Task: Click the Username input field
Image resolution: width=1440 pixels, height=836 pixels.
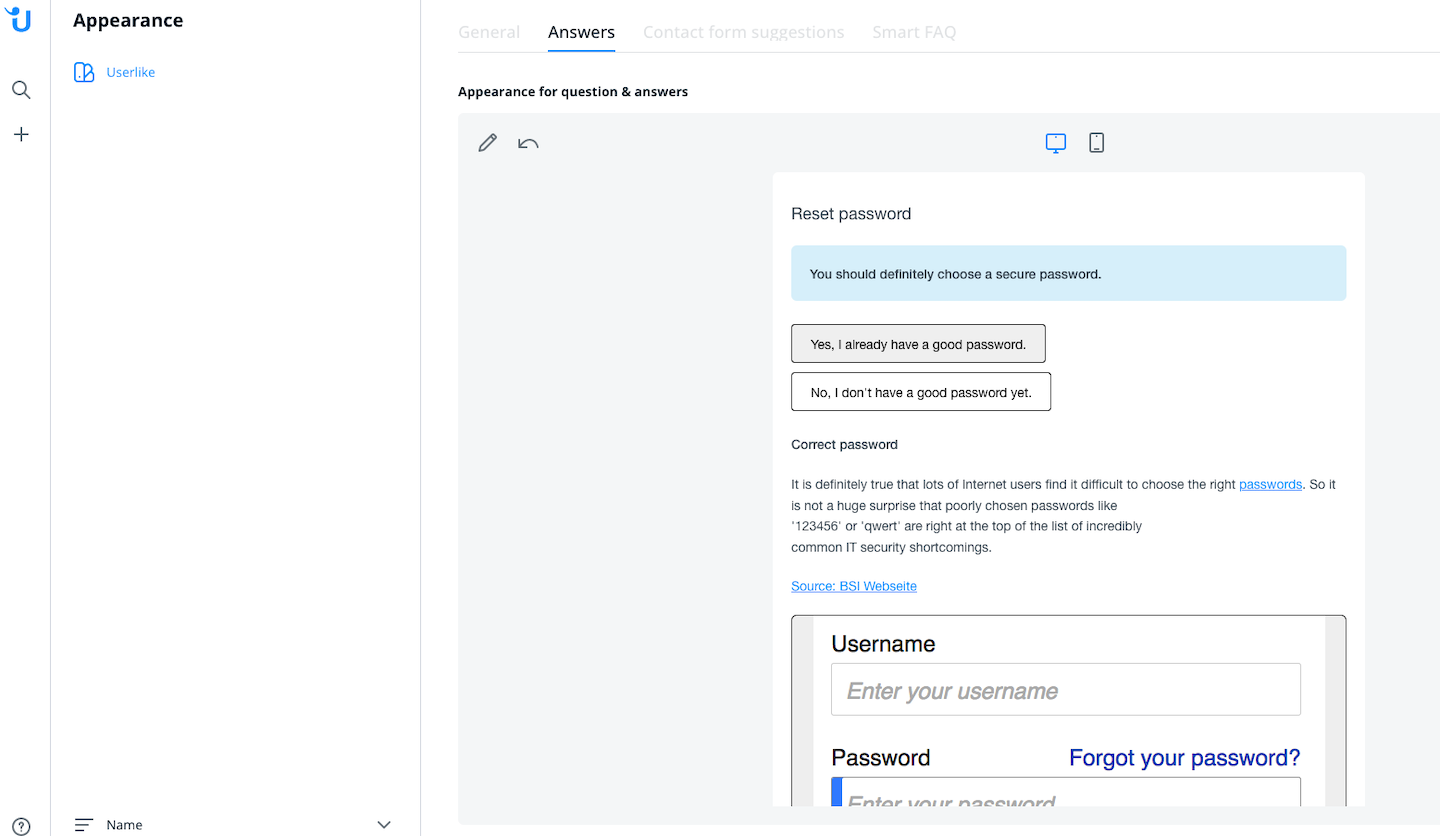Action: click(1066, 690)
